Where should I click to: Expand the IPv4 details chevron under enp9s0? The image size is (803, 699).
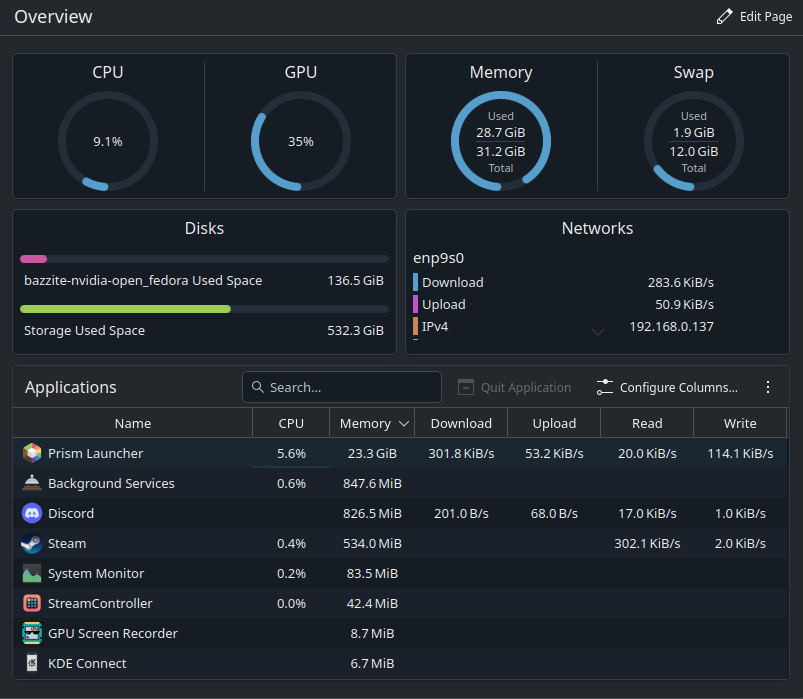click(x=597, y=331)
